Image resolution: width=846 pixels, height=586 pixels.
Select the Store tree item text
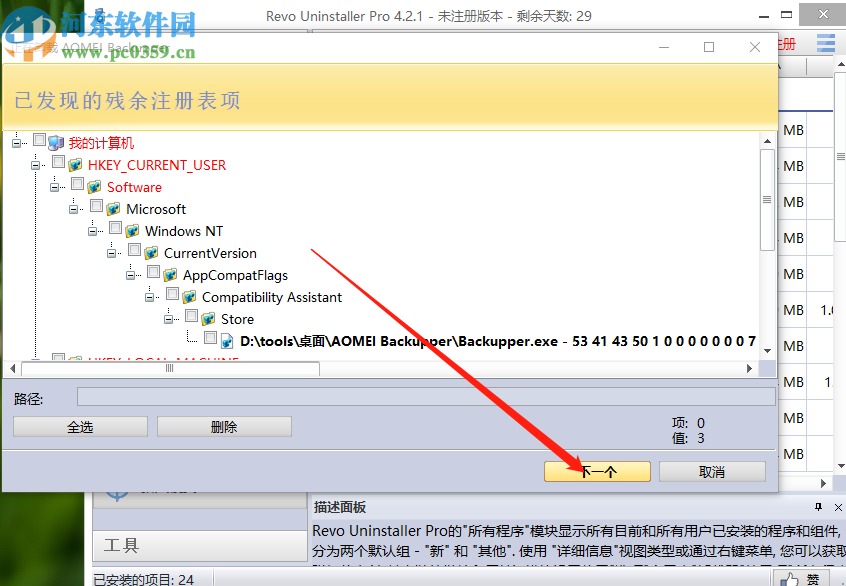pyautogui.click(x=237, y=319)
